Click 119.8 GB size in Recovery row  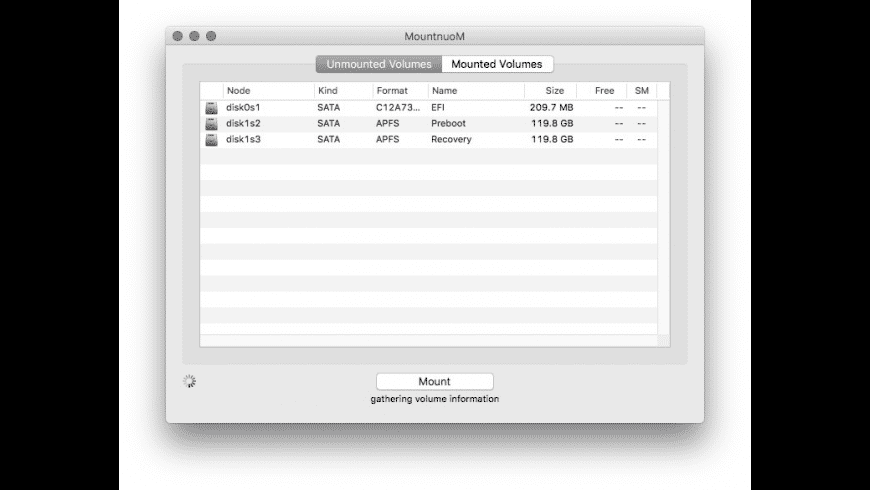(552, 139)
